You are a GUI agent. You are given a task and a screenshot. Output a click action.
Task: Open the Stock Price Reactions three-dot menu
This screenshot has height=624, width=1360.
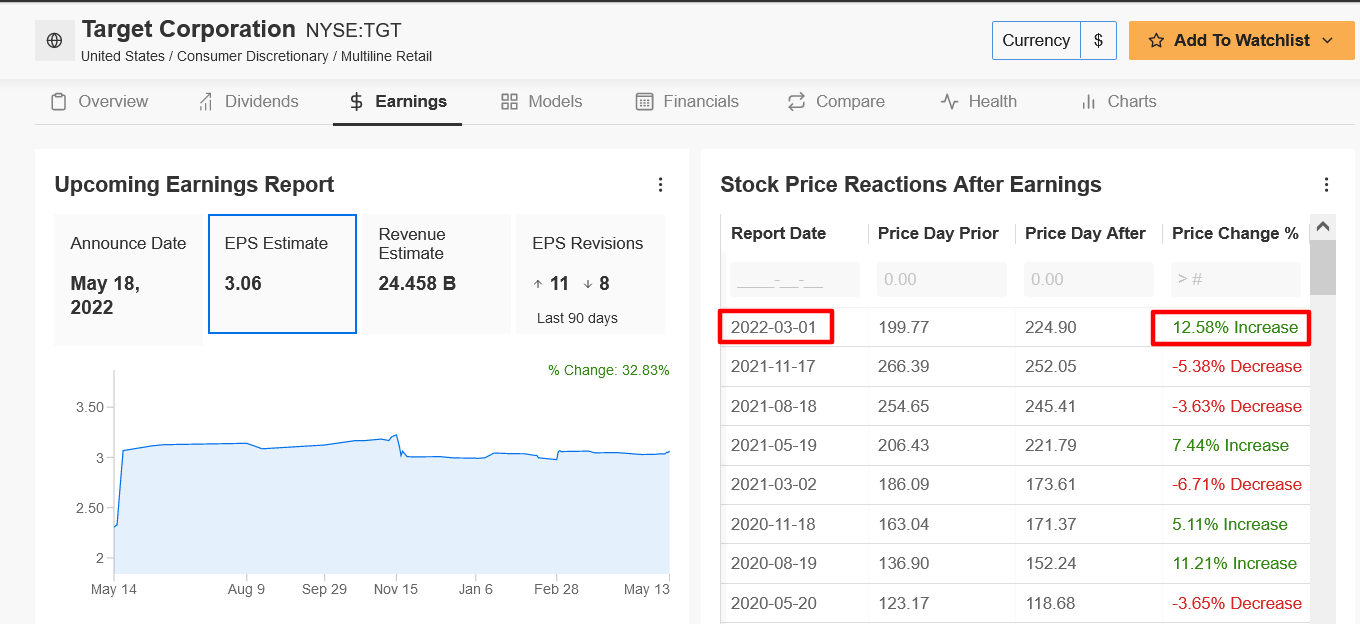1326,184
